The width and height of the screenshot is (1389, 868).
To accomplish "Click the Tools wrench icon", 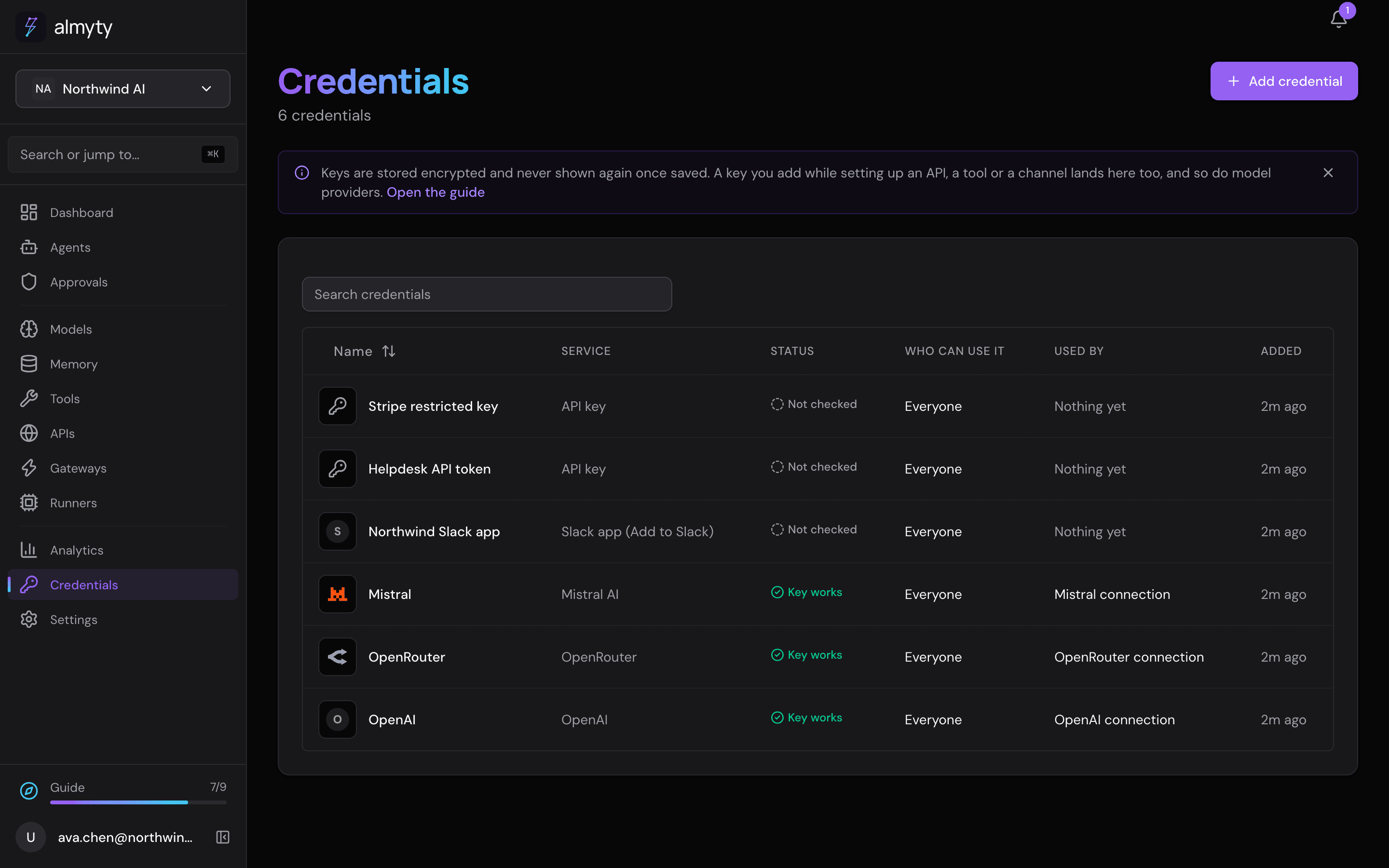I will [x=29, y=398].
